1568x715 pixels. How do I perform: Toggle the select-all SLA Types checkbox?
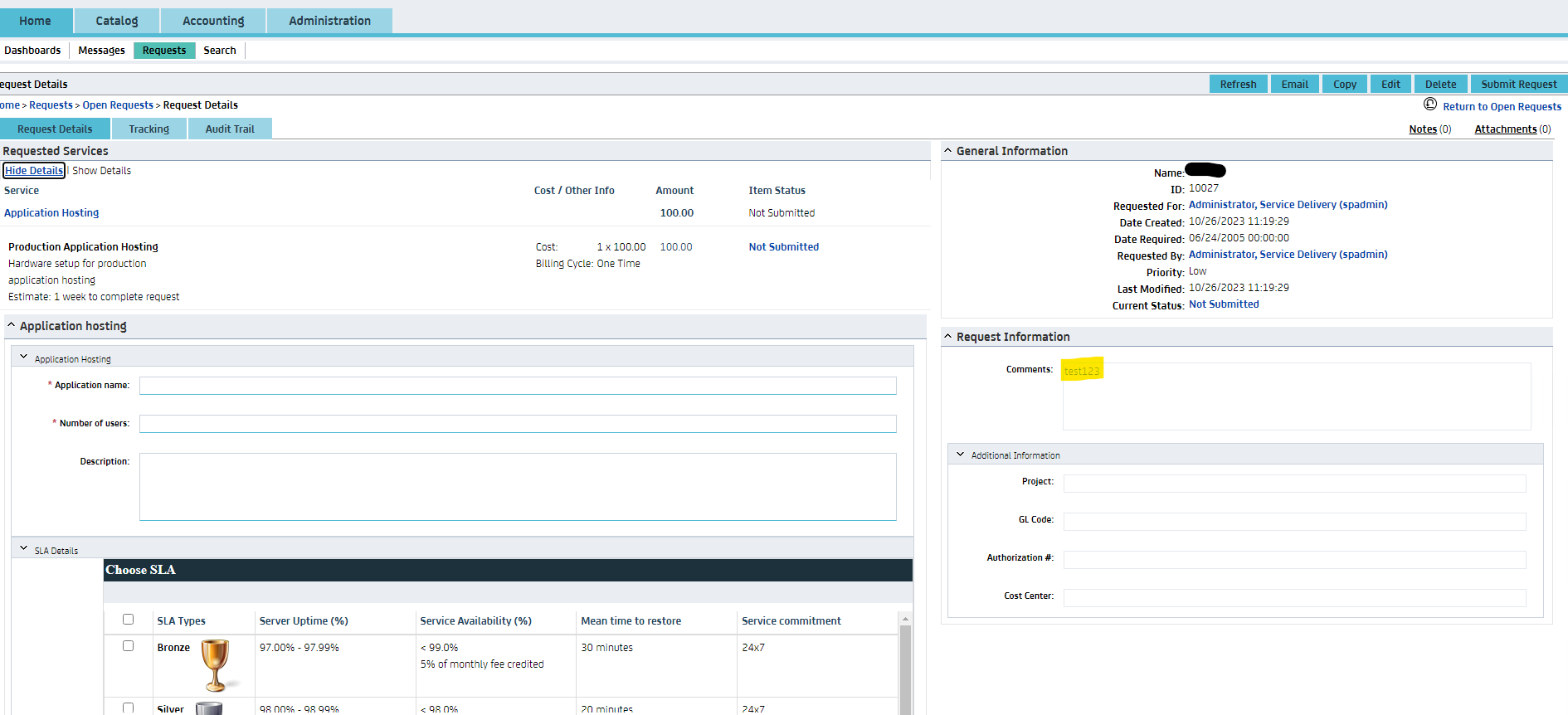point(128,620)
